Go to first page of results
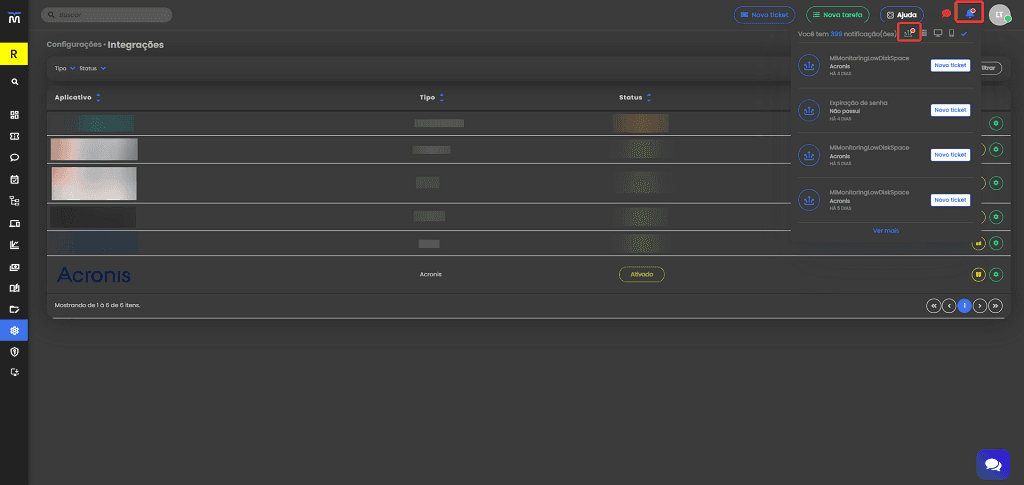The width and height of the screenshot is (1024, 485). pyautogui.click(x=933, y=305)
